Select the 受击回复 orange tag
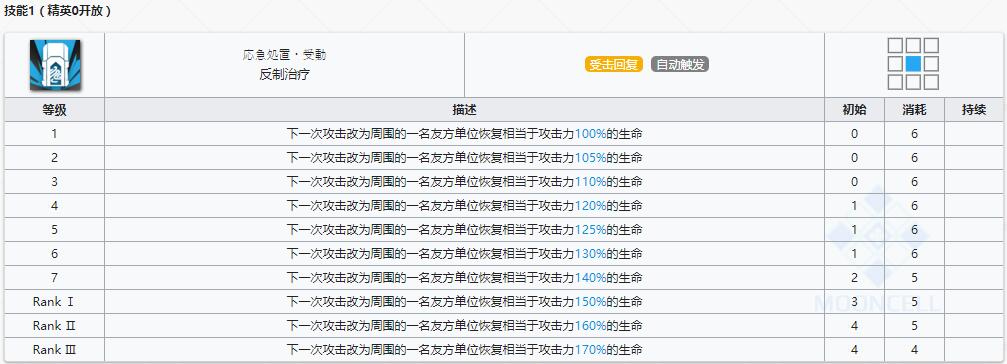Screen dimensions: 1007x364 (x=614, y=65)
